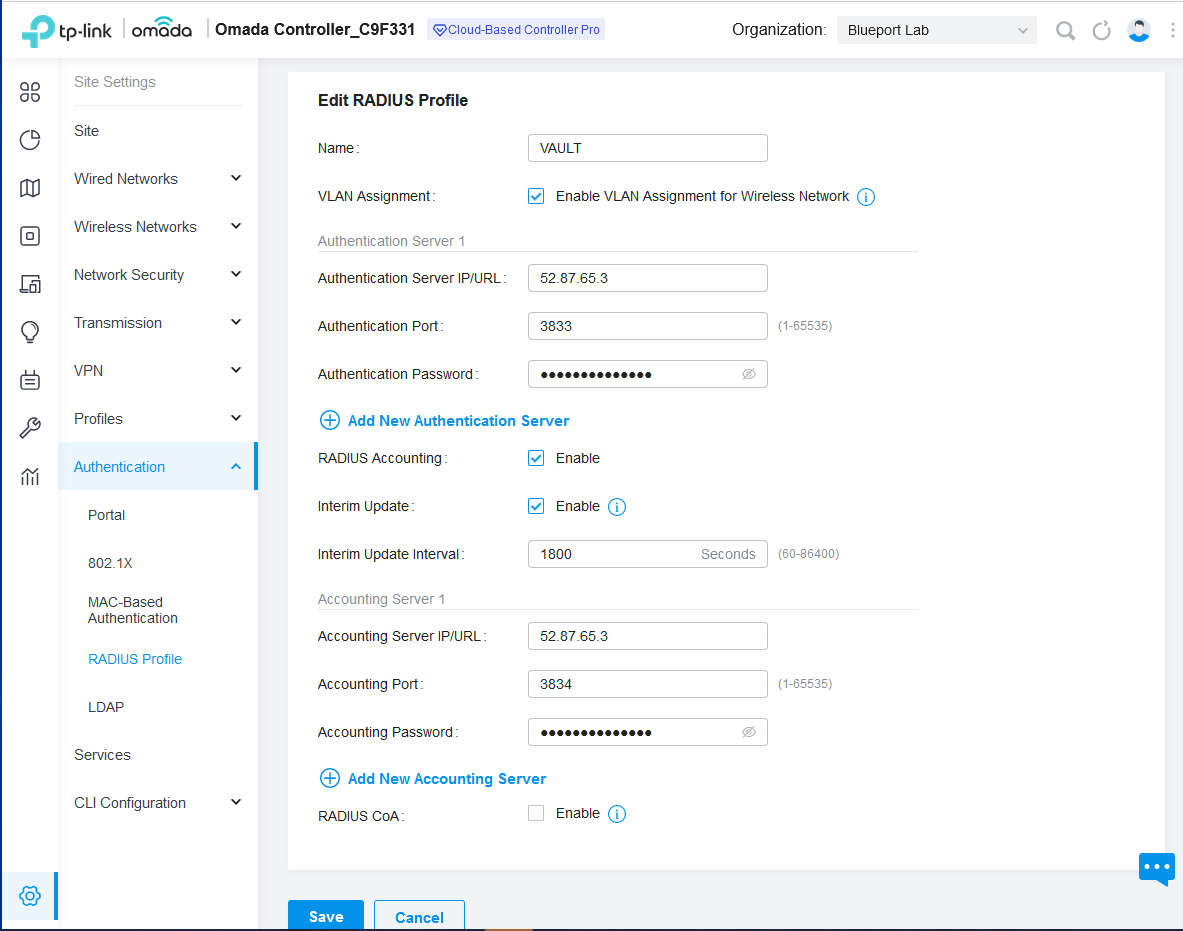The height and width of the screenshot is (931, 1183).
Task: Open the chat support bubble icon
Action: pyautogui.click(x=1156, y=867)
